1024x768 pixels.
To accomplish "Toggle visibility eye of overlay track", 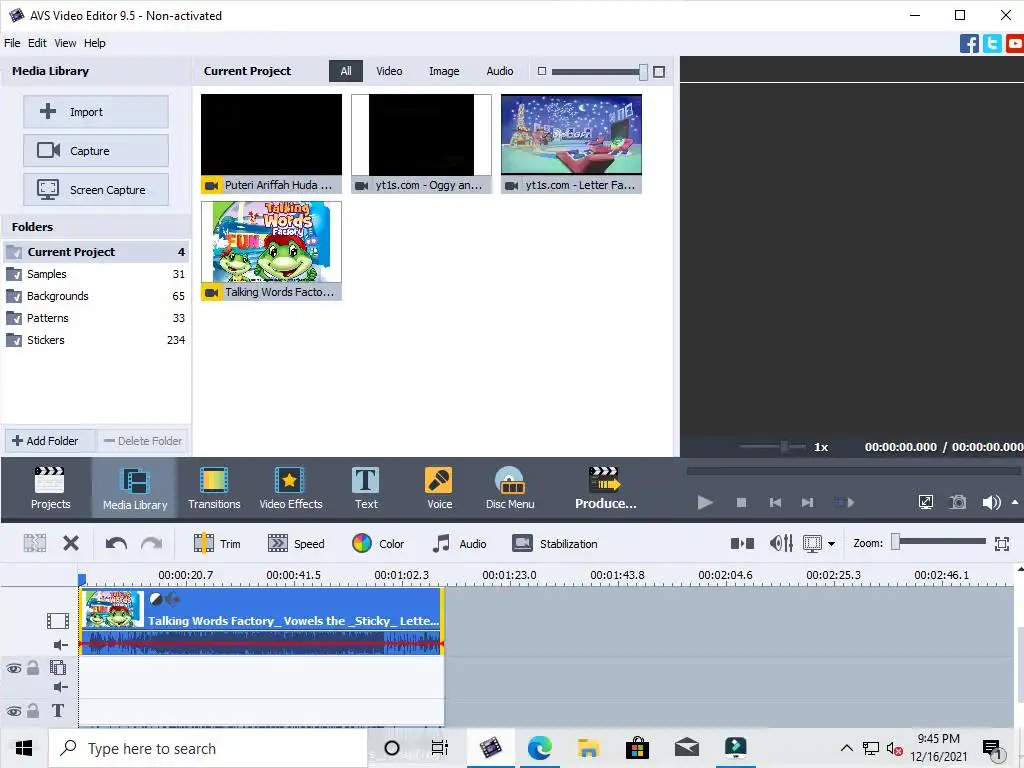I will [14, 668].
